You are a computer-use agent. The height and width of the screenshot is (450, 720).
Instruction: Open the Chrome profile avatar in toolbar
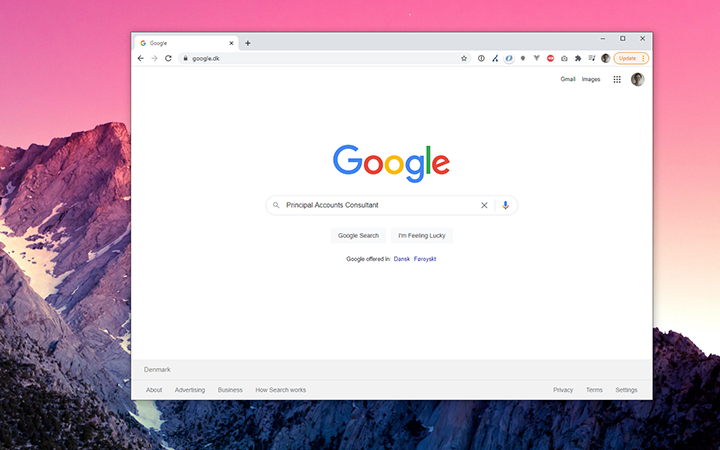click(x=605, y=58)
